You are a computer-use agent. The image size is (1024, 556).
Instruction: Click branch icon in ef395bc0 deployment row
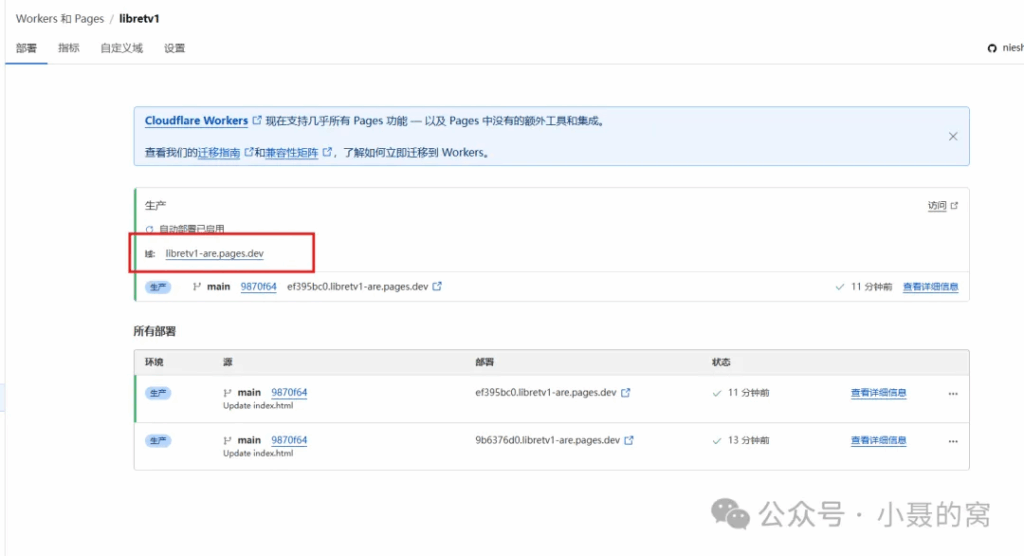(227, 393)
